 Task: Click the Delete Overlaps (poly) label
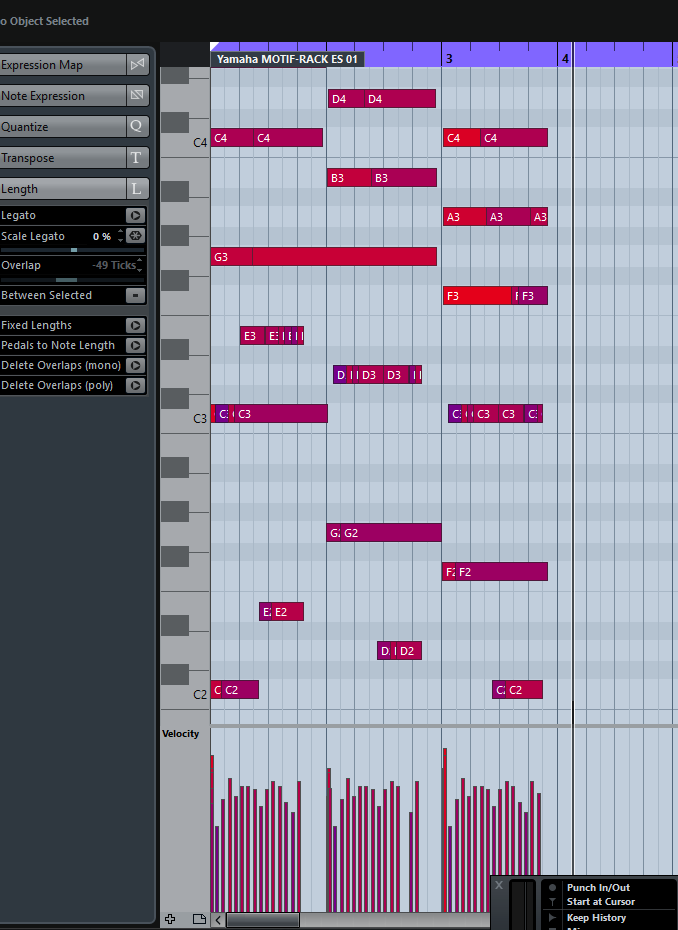coord(57,386)
